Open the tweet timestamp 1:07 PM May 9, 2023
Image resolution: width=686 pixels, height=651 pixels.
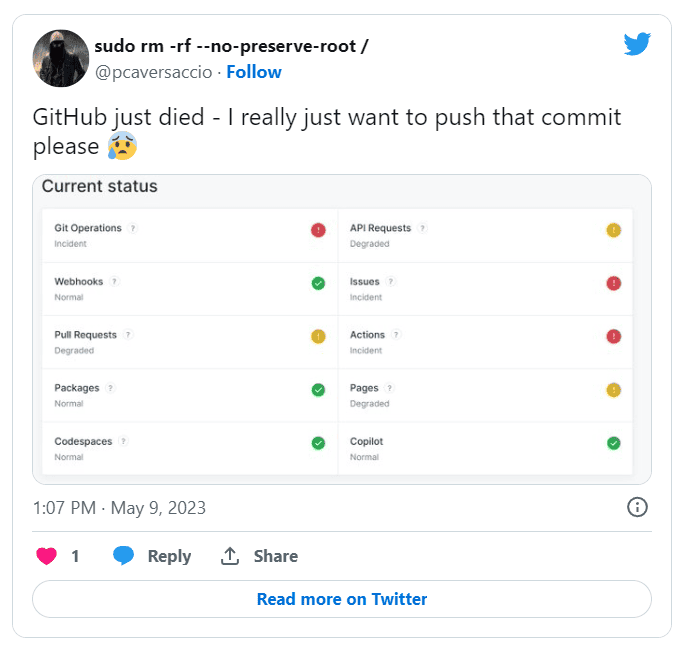click(x=119, y=508)
